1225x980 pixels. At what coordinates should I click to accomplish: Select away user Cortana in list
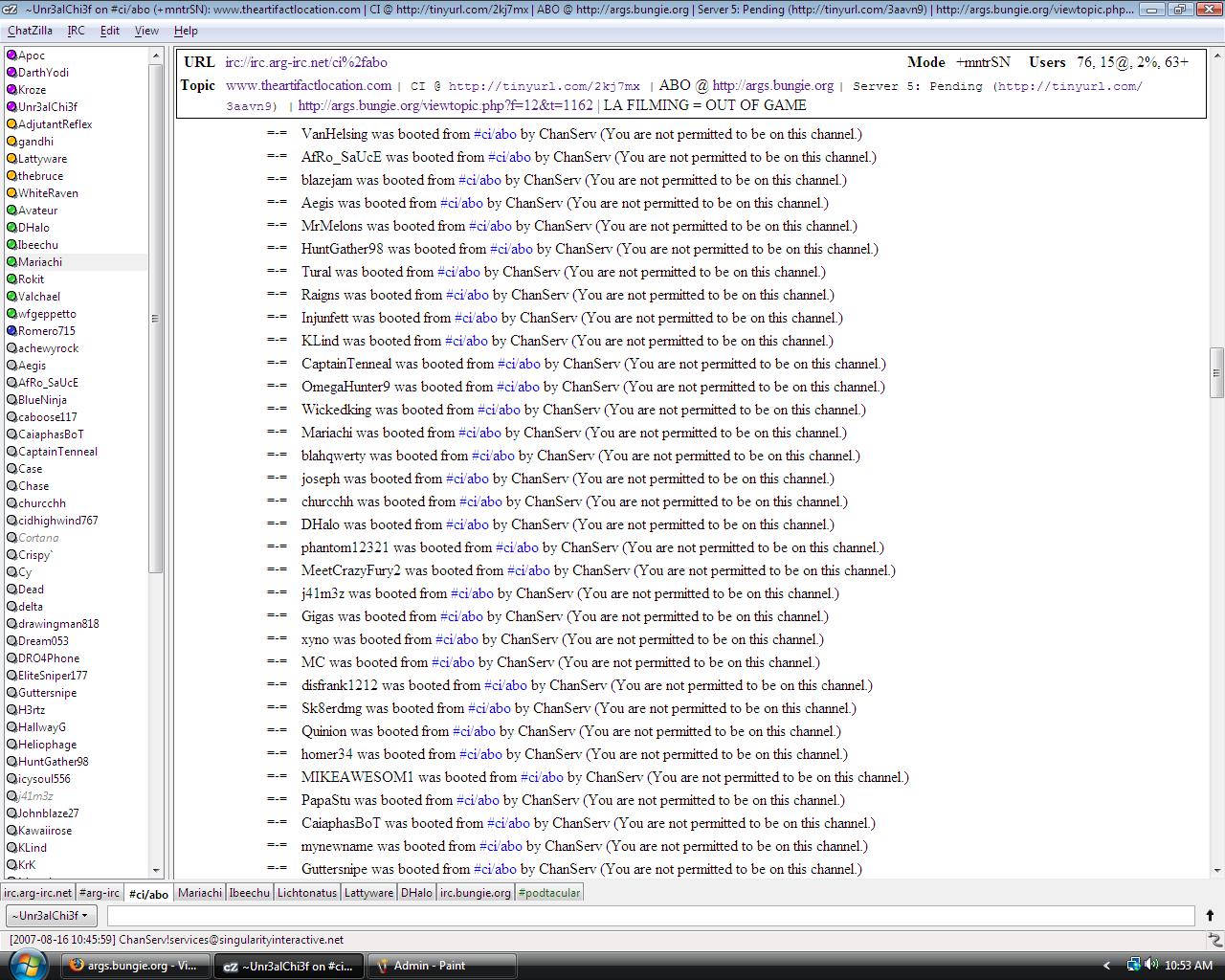point(38,538)
